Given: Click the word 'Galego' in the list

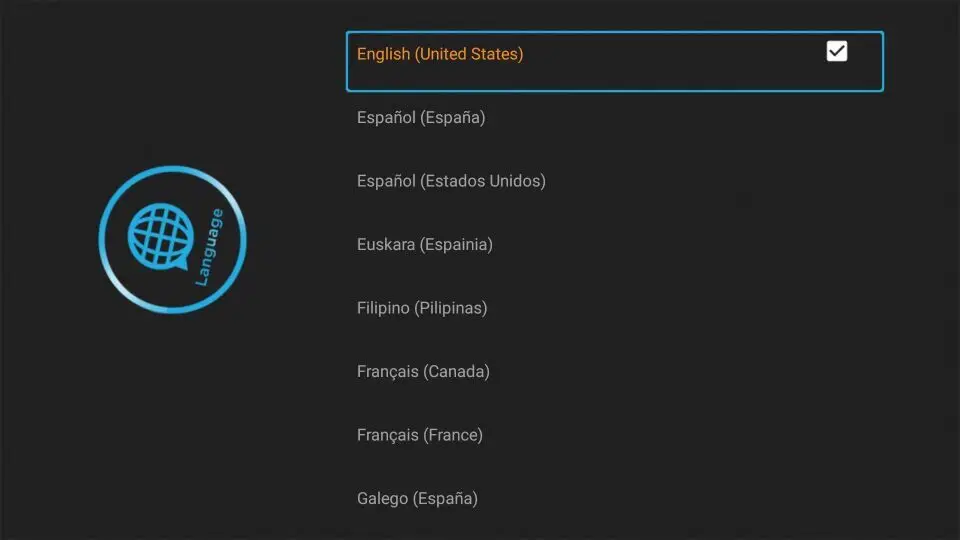Looking at the screenshot, I should point(382,499).
